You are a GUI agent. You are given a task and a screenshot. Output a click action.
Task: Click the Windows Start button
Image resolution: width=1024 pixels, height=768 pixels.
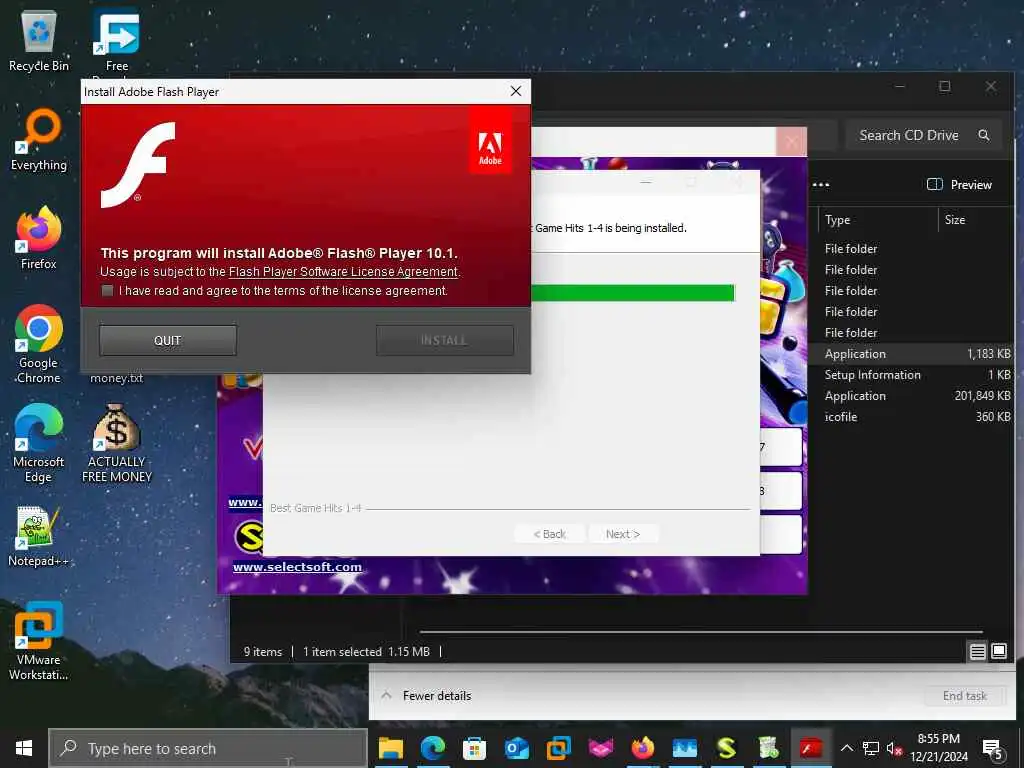tap(24, 748)
